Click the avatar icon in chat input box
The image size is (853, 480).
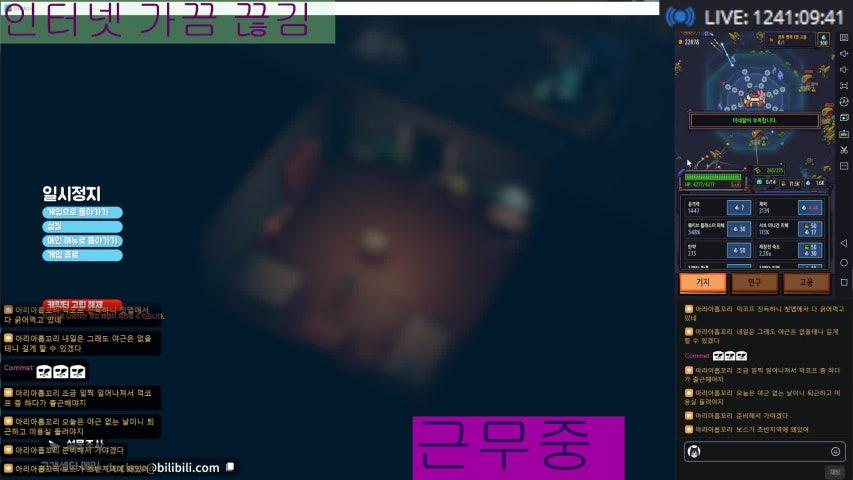click(694, 451)
